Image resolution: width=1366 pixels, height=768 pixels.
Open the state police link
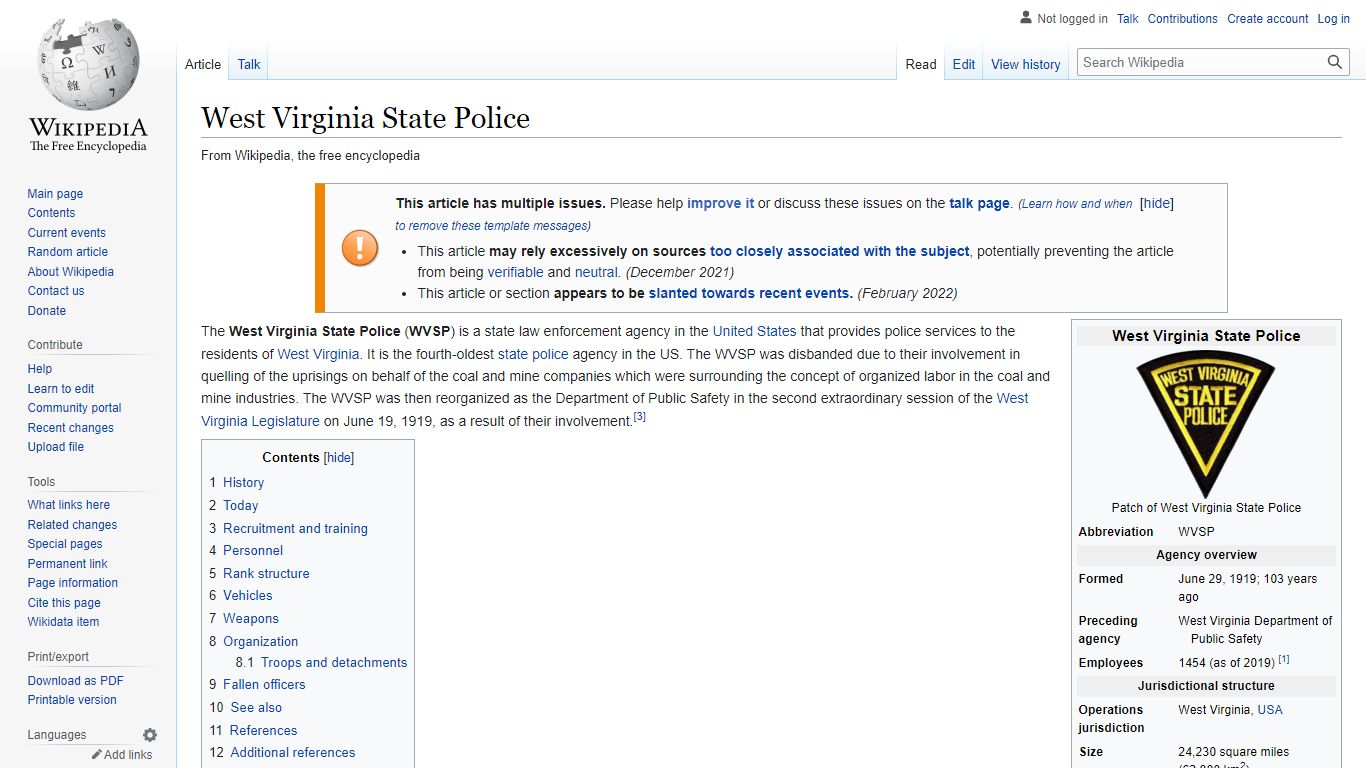point(533,354)
